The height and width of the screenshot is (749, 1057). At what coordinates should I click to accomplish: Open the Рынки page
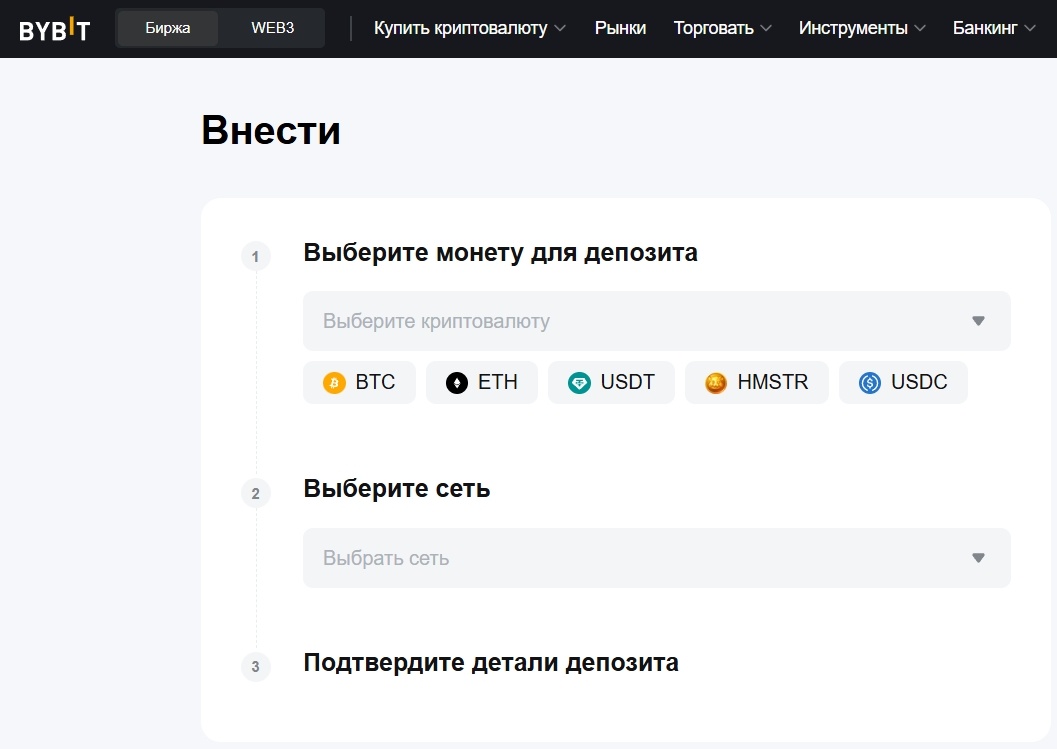[620, 28]
